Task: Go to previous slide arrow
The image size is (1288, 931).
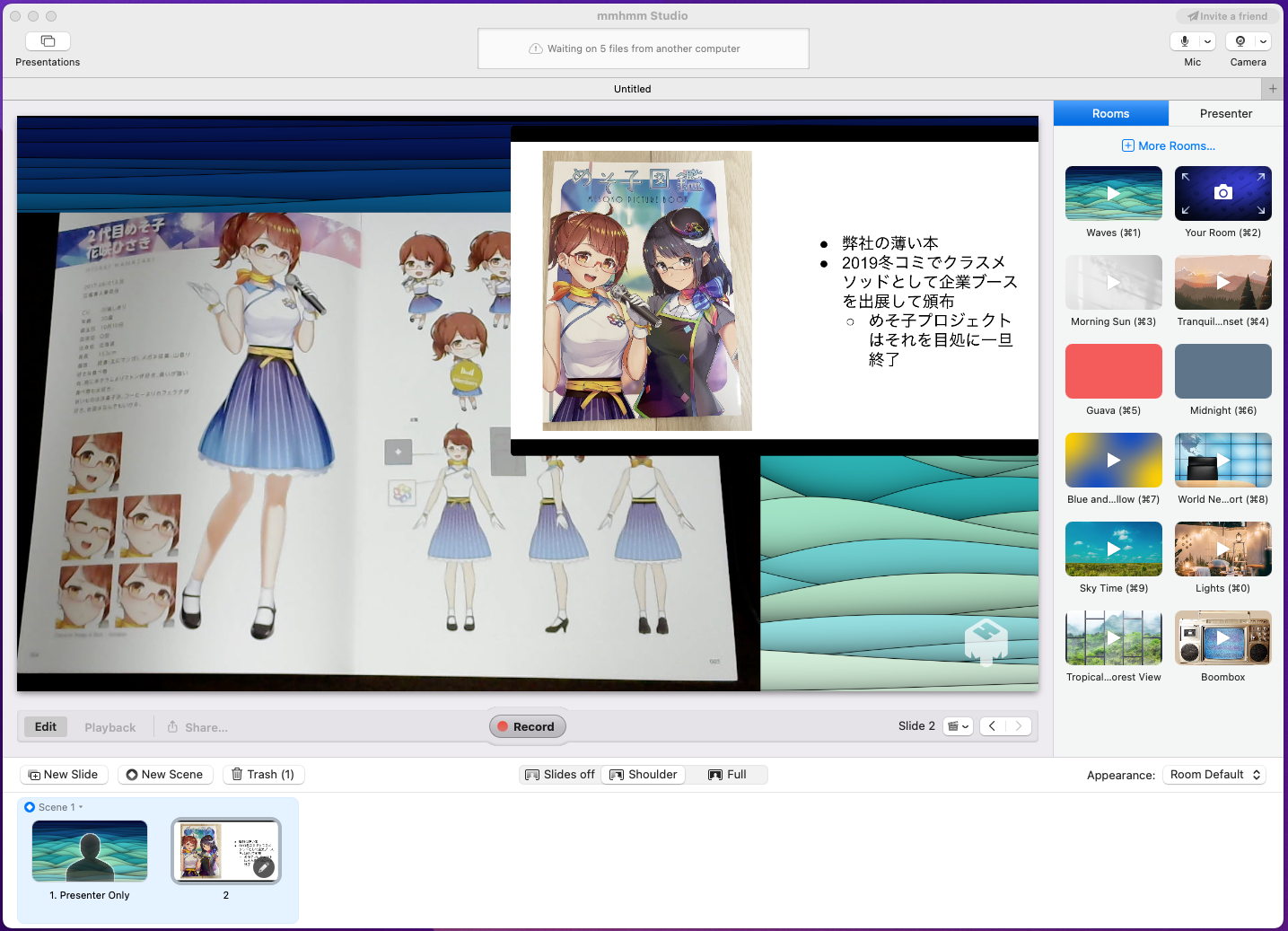Action: 993,726
